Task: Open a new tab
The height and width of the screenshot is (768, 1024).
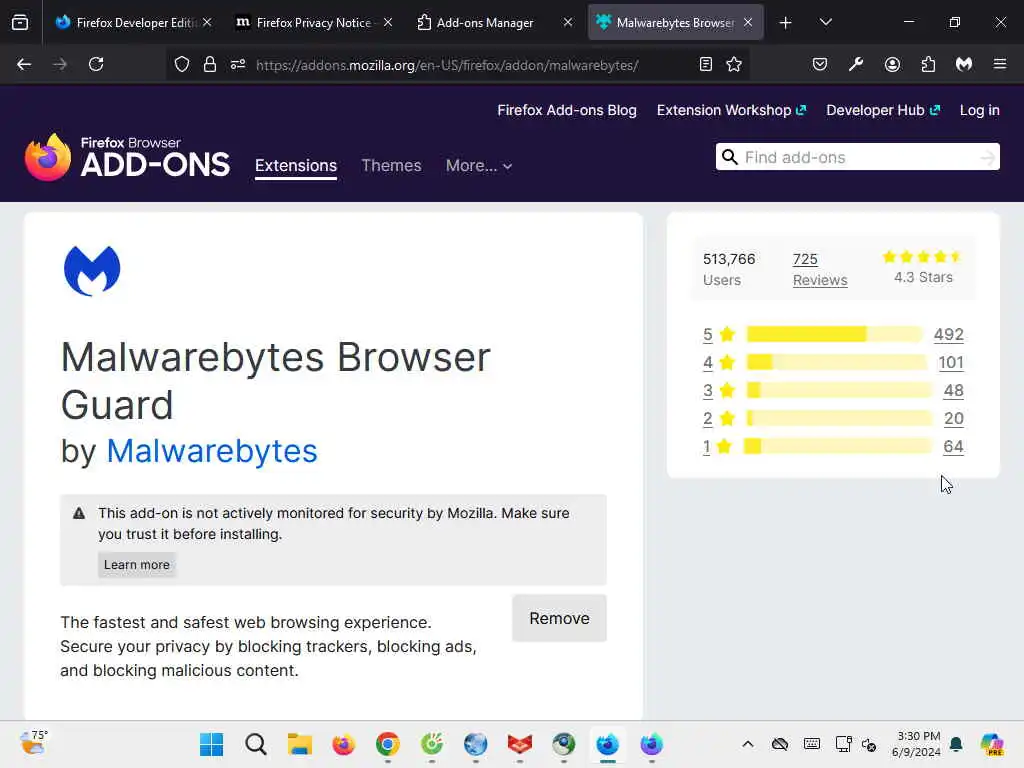Action: point(786,23)
